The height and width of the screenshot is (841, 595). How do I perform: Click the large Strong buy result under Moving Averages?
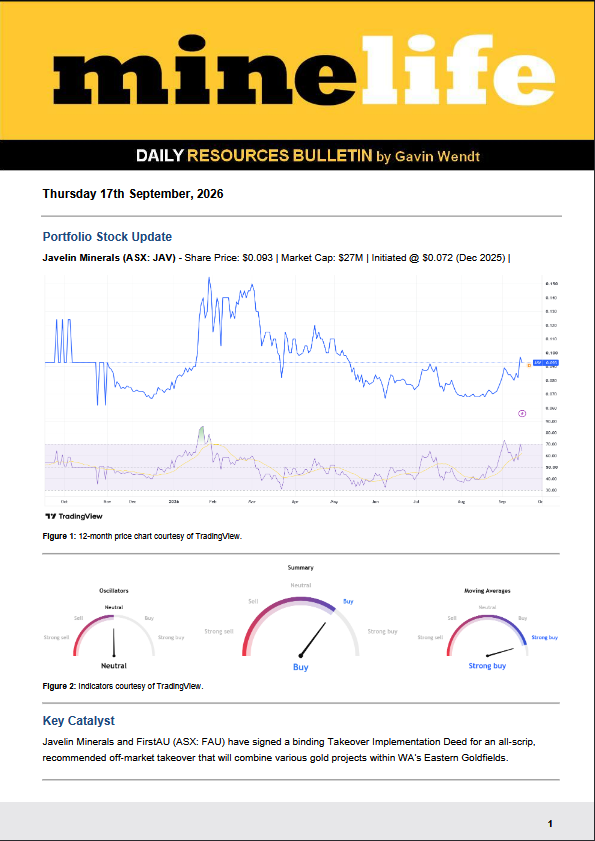coord(487,666)
